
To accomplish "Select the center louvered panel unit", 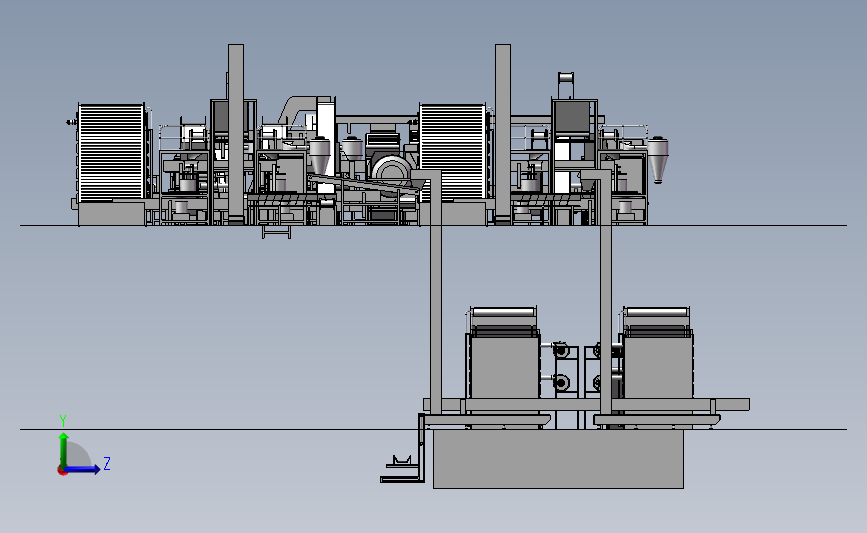I will [453, 151].
